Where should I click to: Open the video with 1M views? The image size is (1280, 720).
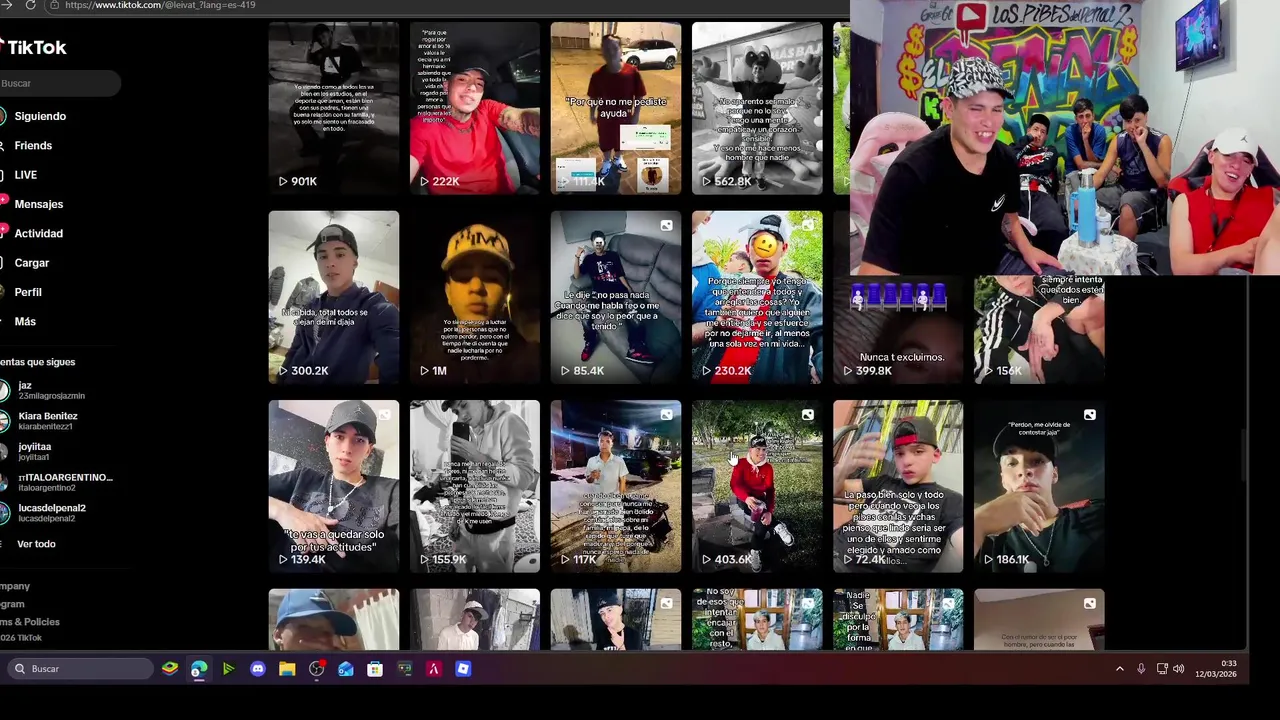click(474, 297)
